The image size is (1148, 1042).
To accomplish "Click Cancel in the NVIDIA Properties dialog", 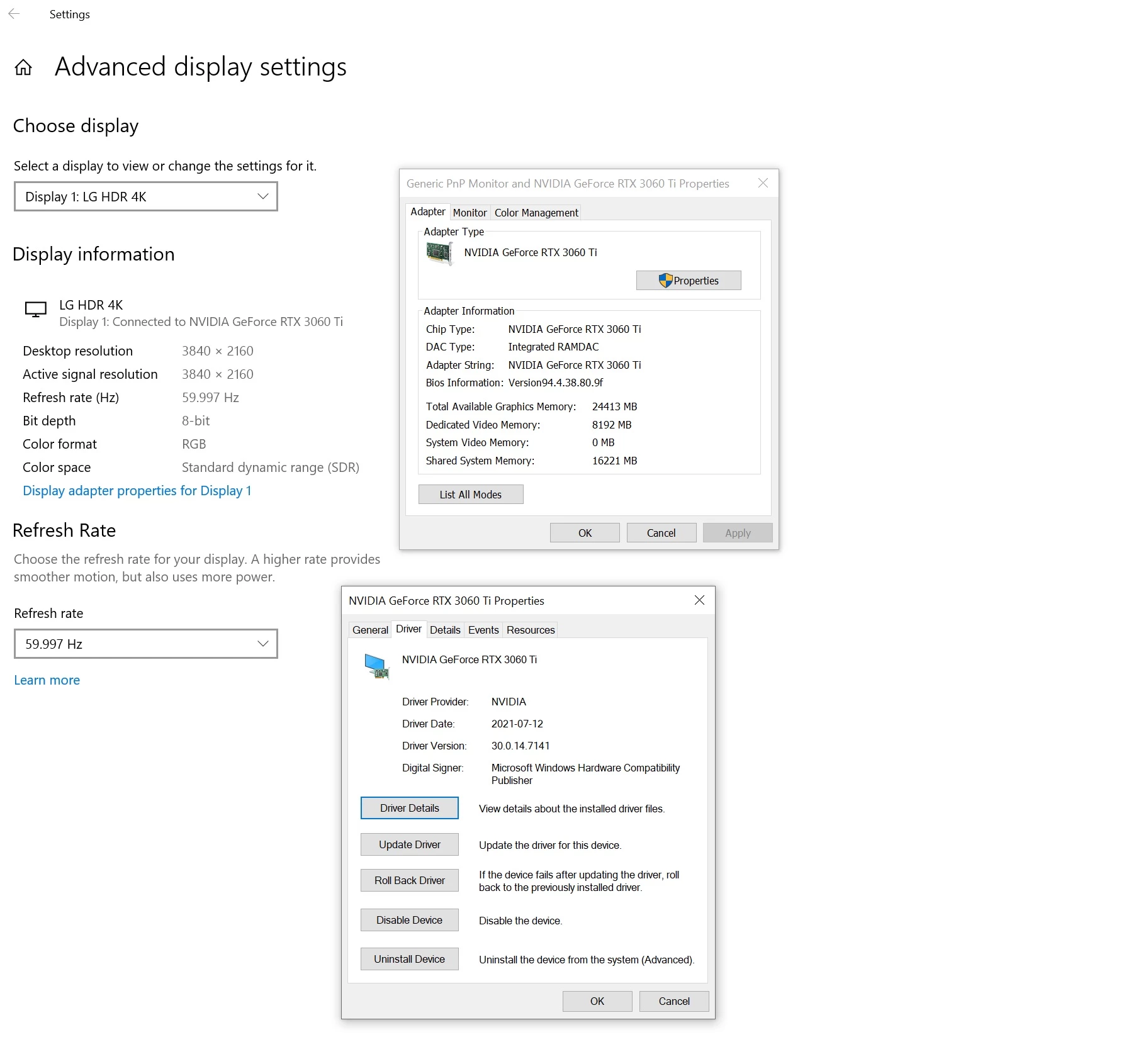I will tap(674, 1001).
